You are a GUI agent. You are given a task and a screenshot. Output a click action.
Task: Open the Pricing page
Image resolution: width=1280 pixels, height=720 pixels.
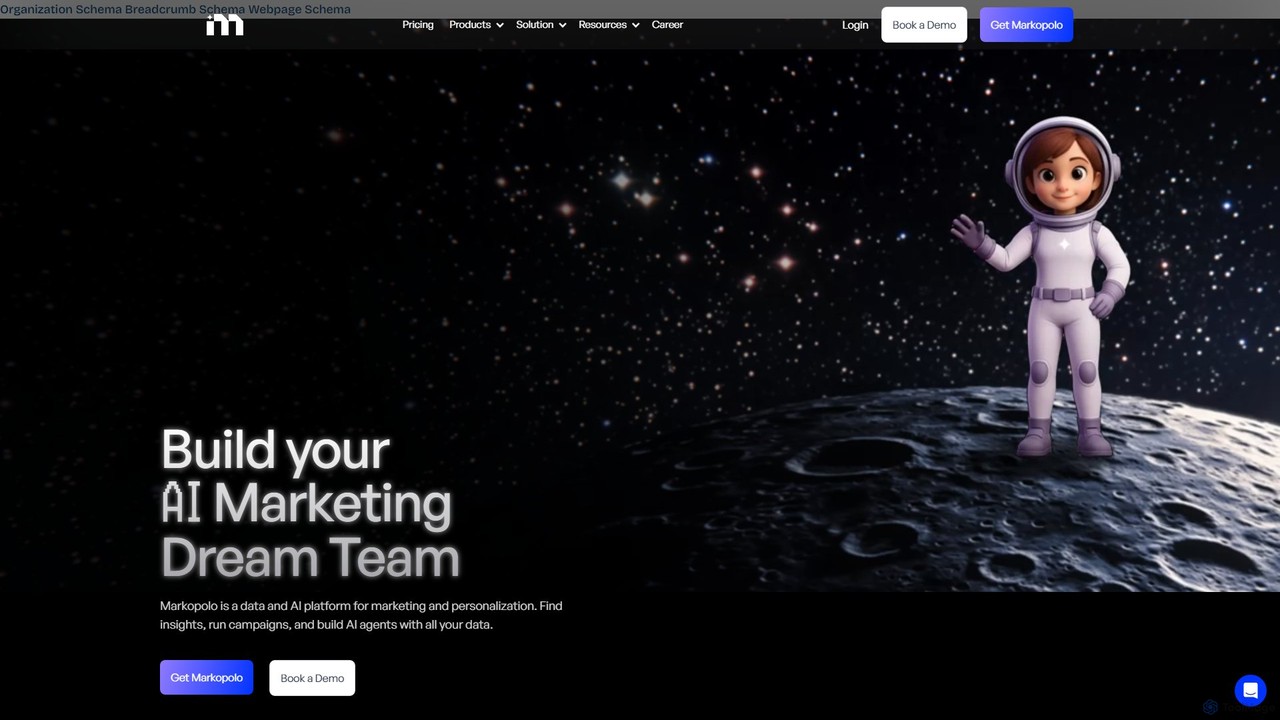[x=418, y=25]
